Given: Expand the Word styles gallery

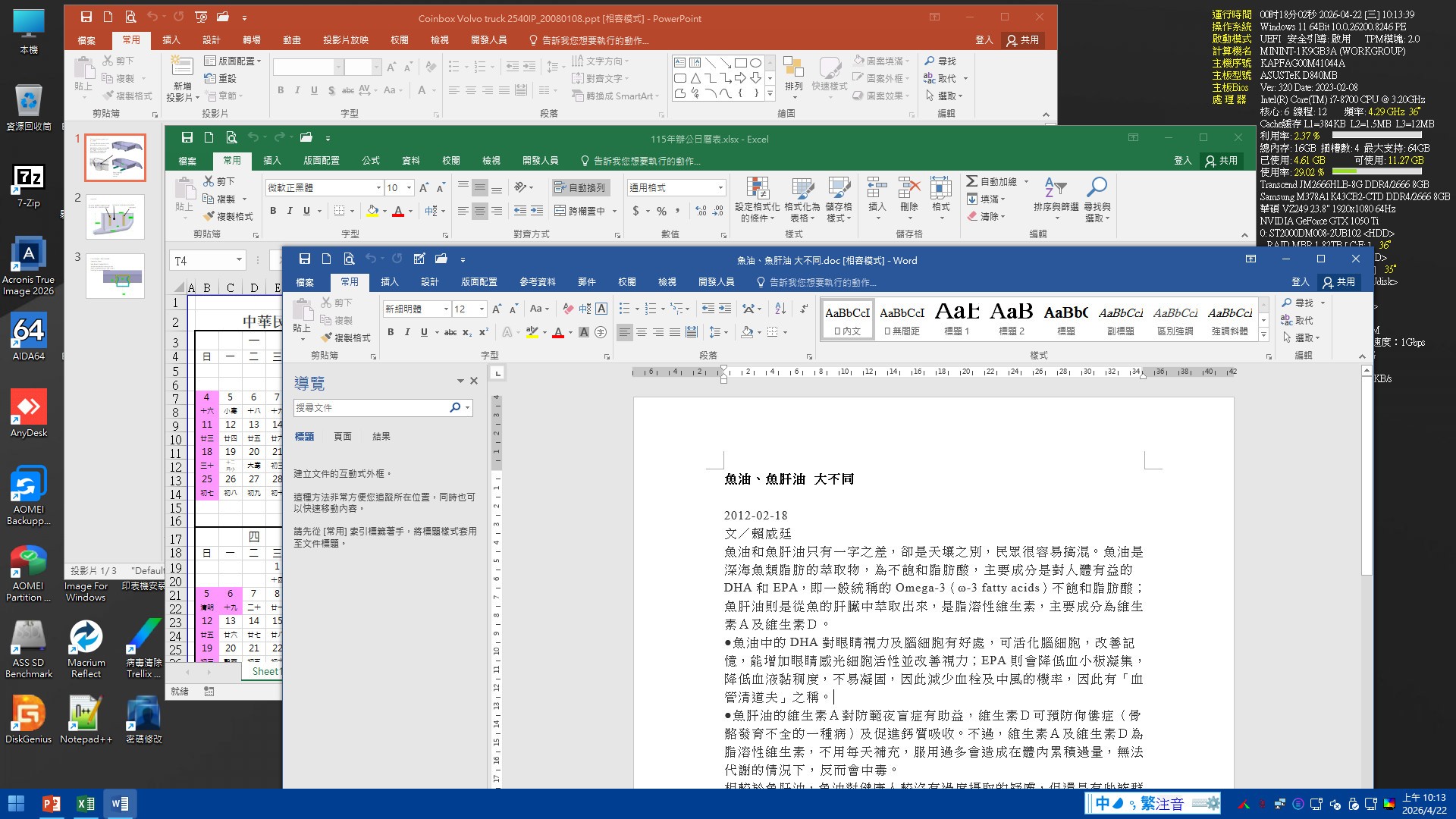Looking at the screenshot, I should point(1263,334).
